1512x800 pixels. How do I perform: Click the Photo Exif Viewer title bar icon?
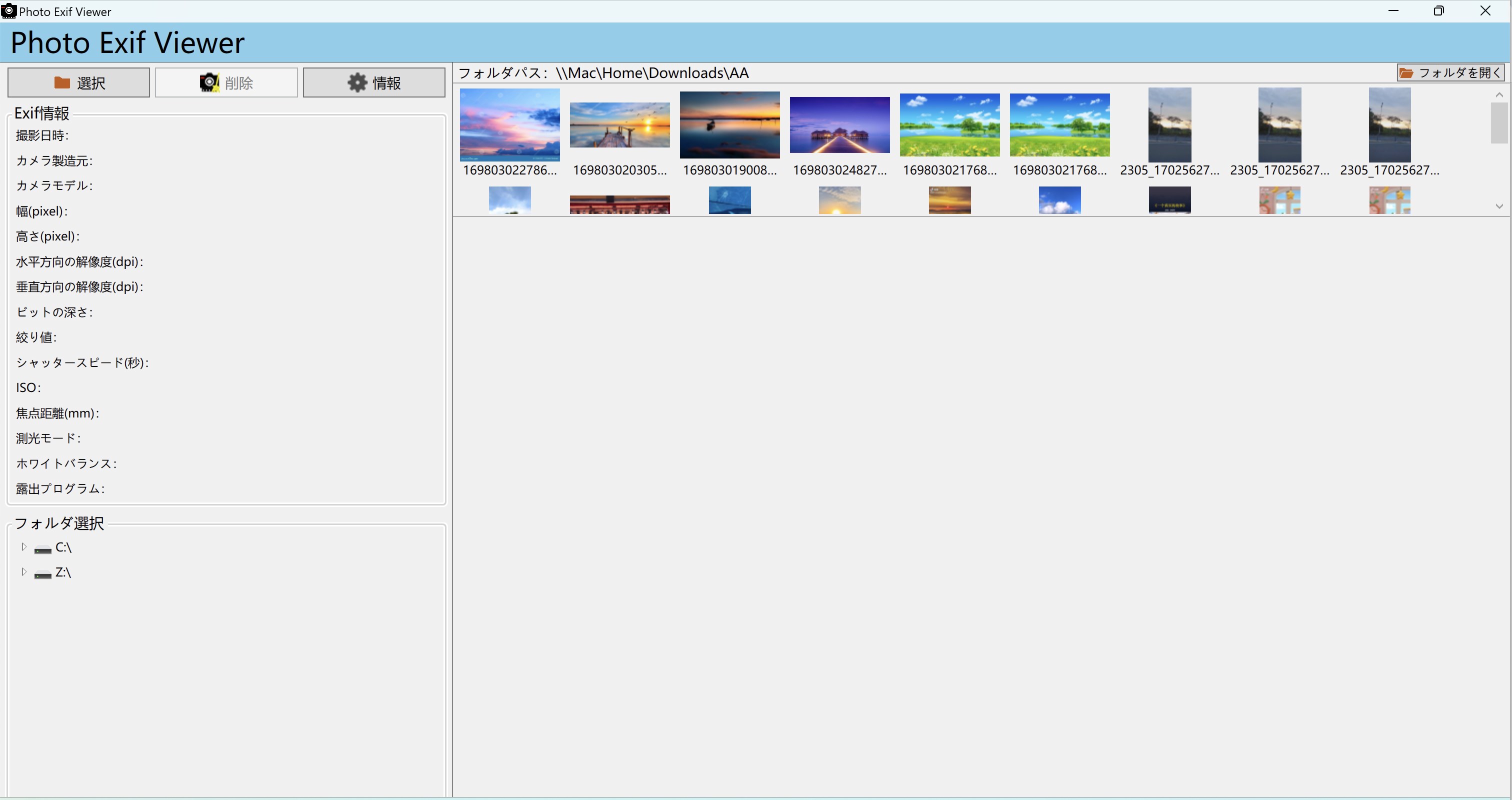pyautogui.click(x=9, y=11)
